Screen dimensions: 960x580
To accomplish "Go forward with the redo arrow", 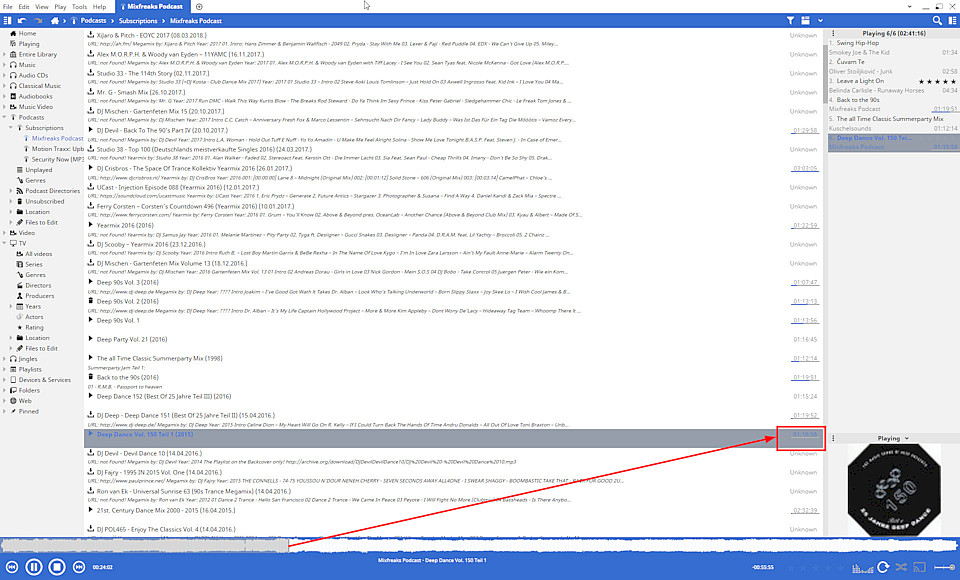I will pos(38,20).
